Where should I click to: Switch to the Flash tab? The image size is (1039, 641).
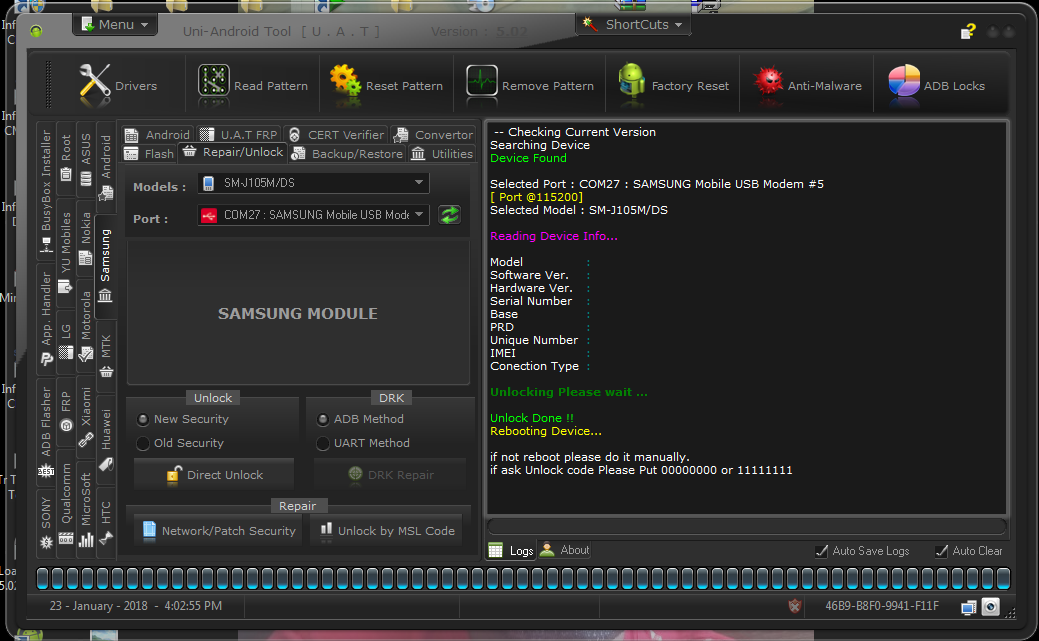pyautogui.click(x=149, y=154)
